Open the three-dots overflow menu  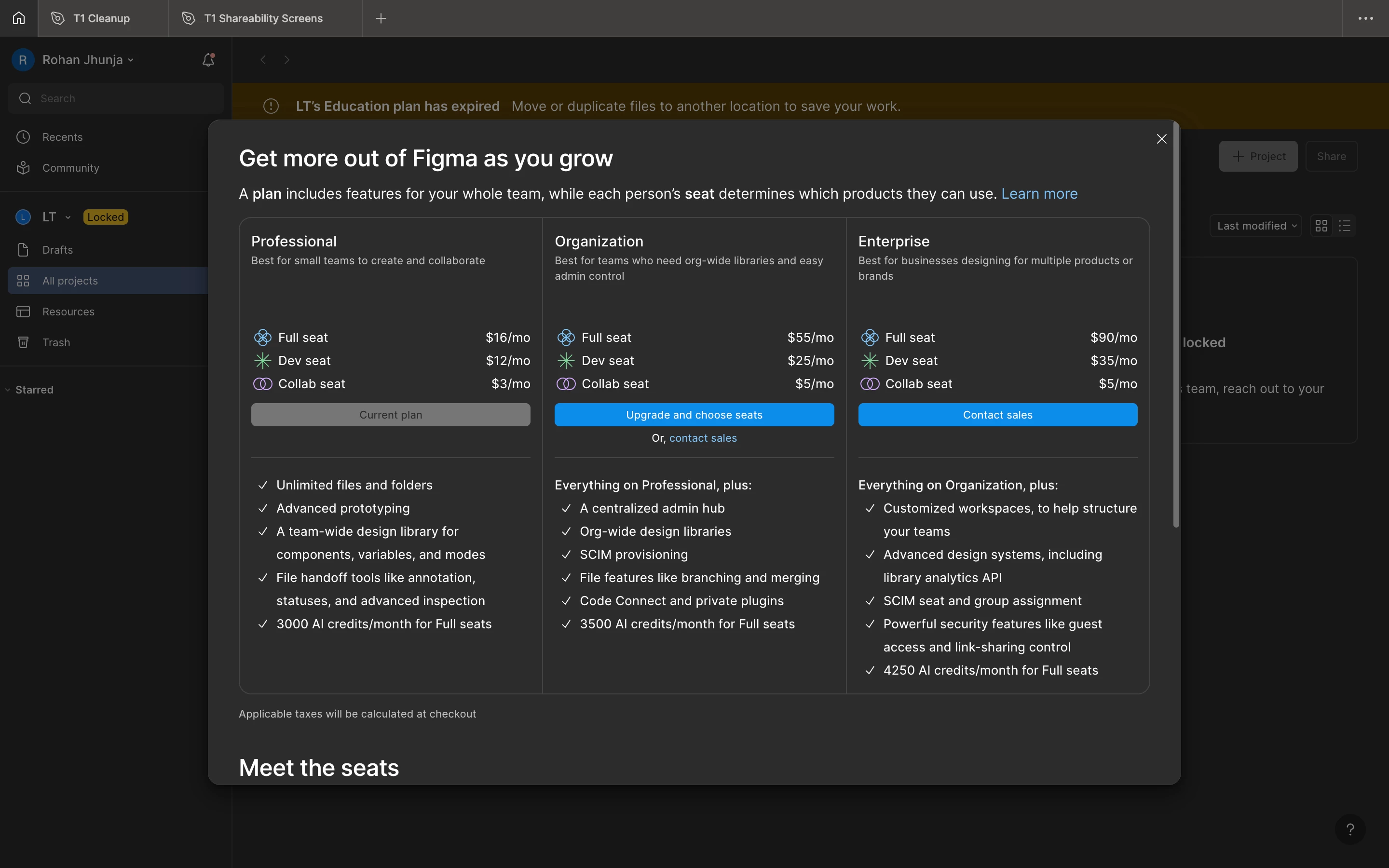[1365, 18]
